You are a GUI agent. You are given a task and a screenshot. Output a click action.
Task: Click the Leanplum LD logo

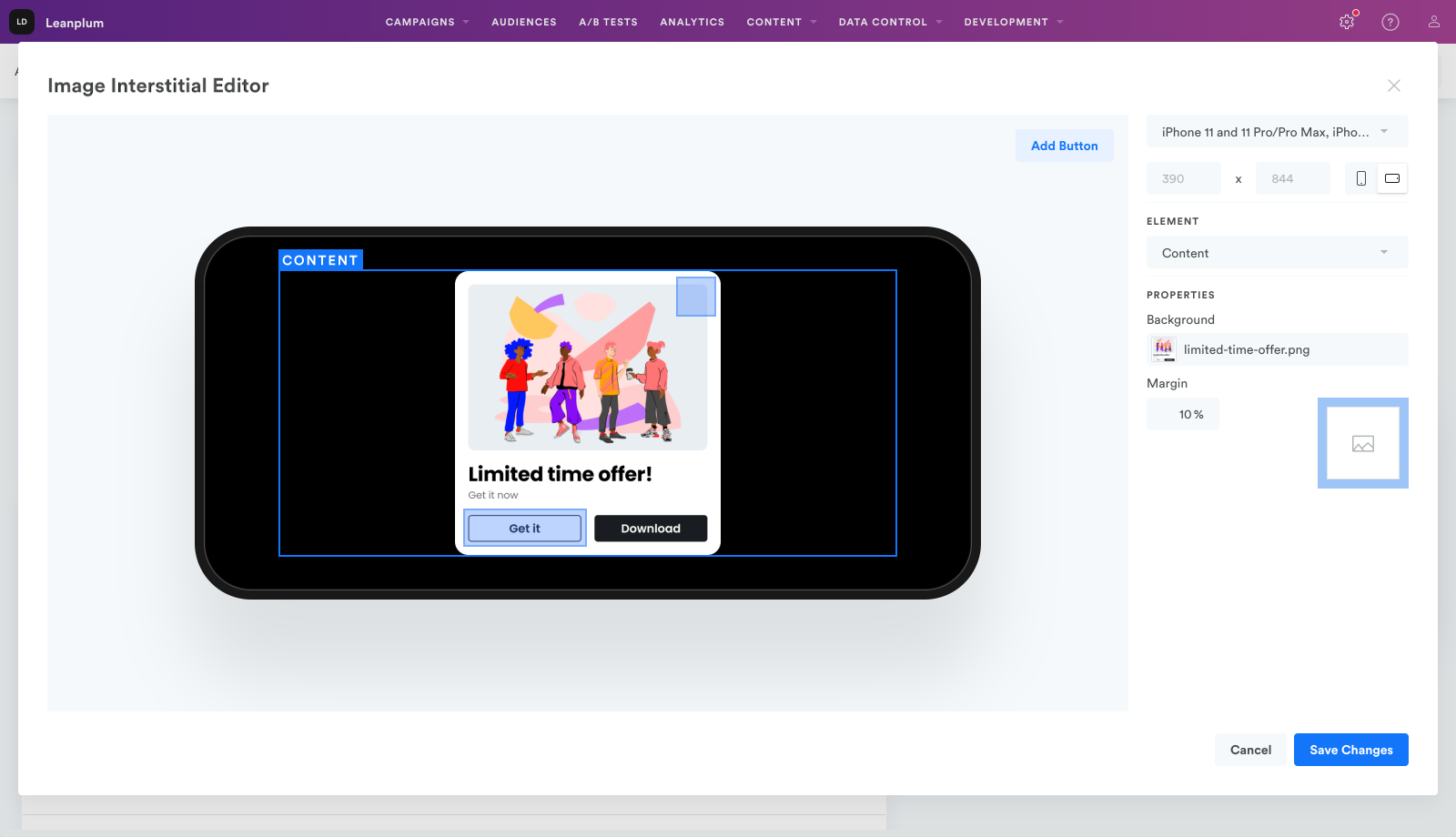pyautogui.click(x=22, y=22)
